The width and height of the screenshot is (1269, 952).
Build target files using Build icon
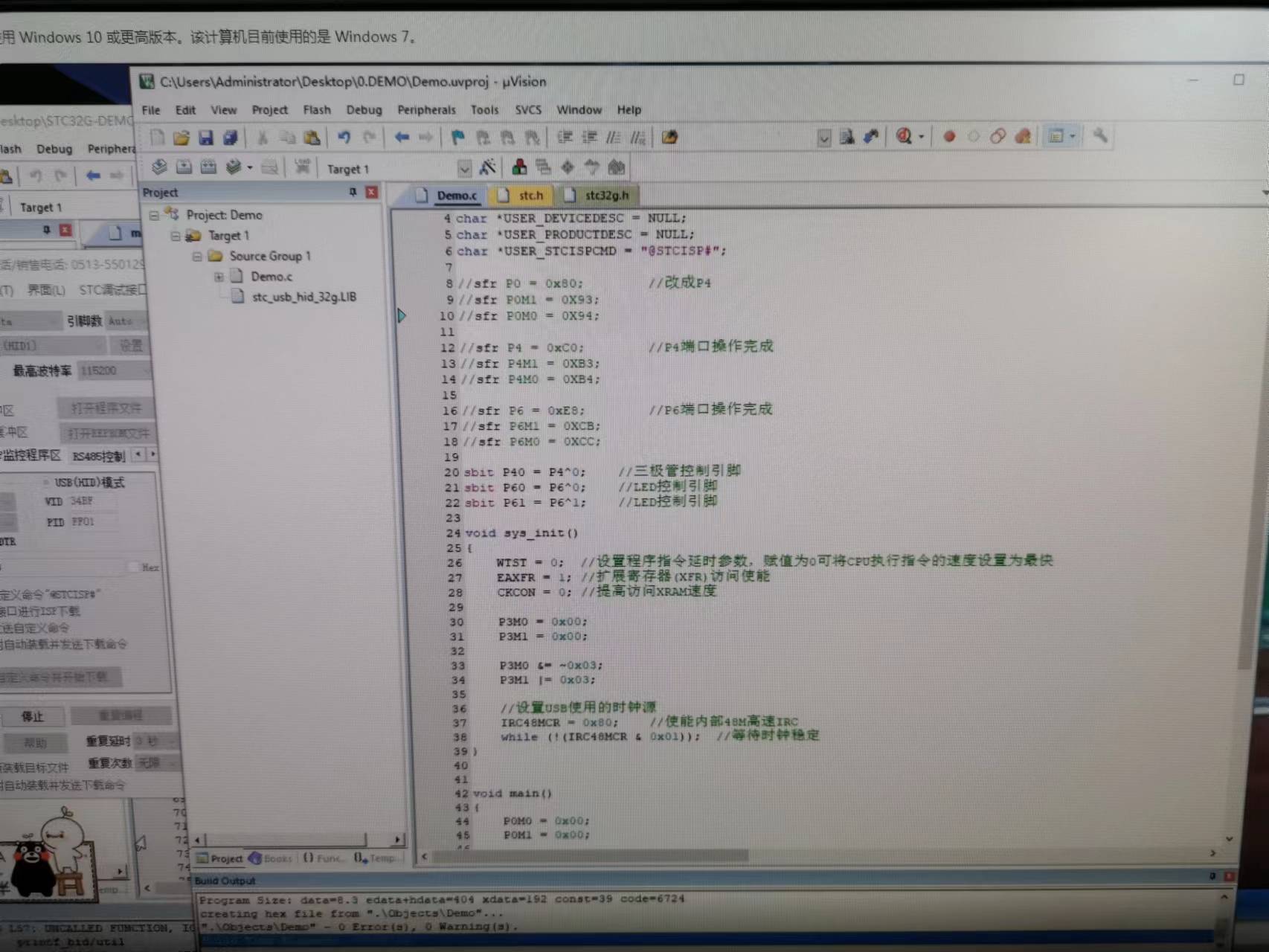(184, 167)
